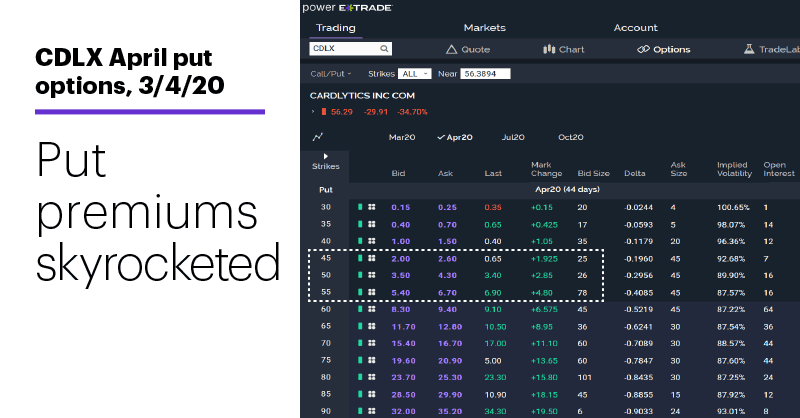Click the Implied Volatility column header
The image size is (800, 418).
point(734,169)
